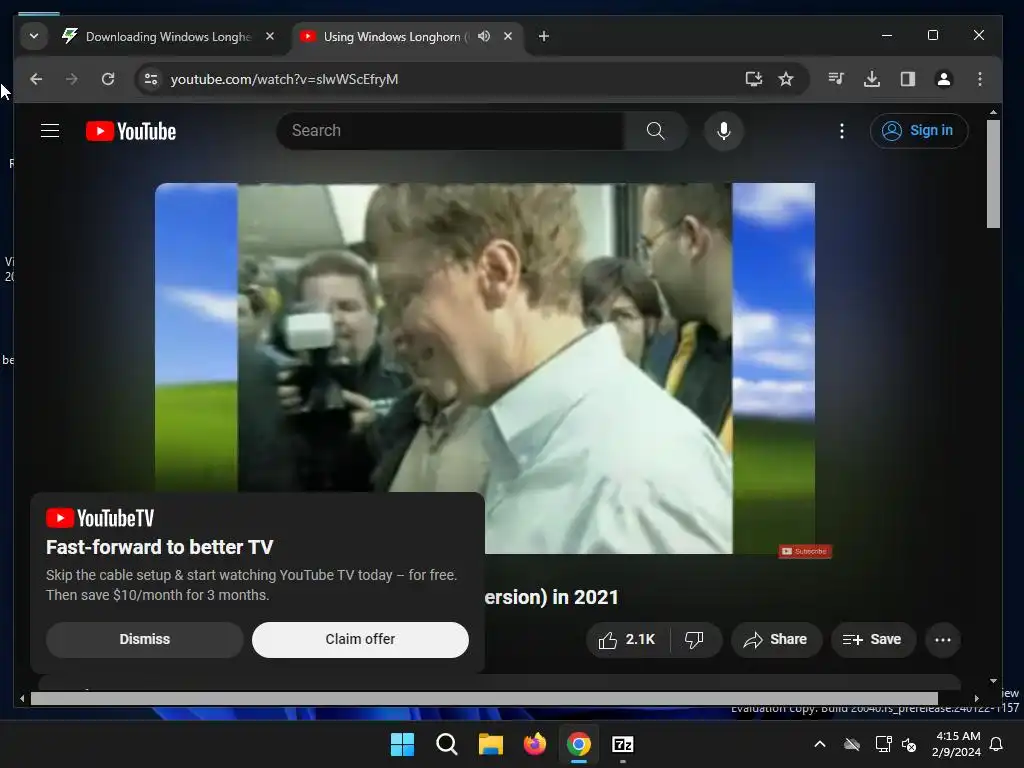Click scrollbar up arrow
This screenshot has height=768, width=1024.
coord(993,112)
